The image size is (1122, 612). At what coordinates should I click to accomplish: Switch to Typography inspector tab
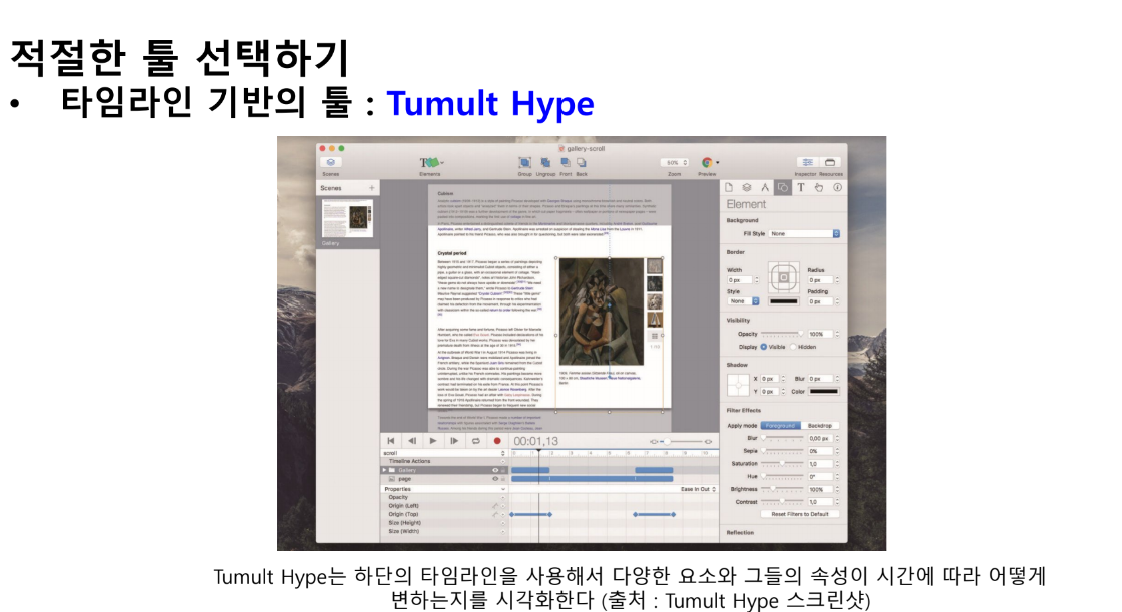[x=801, y=188]
